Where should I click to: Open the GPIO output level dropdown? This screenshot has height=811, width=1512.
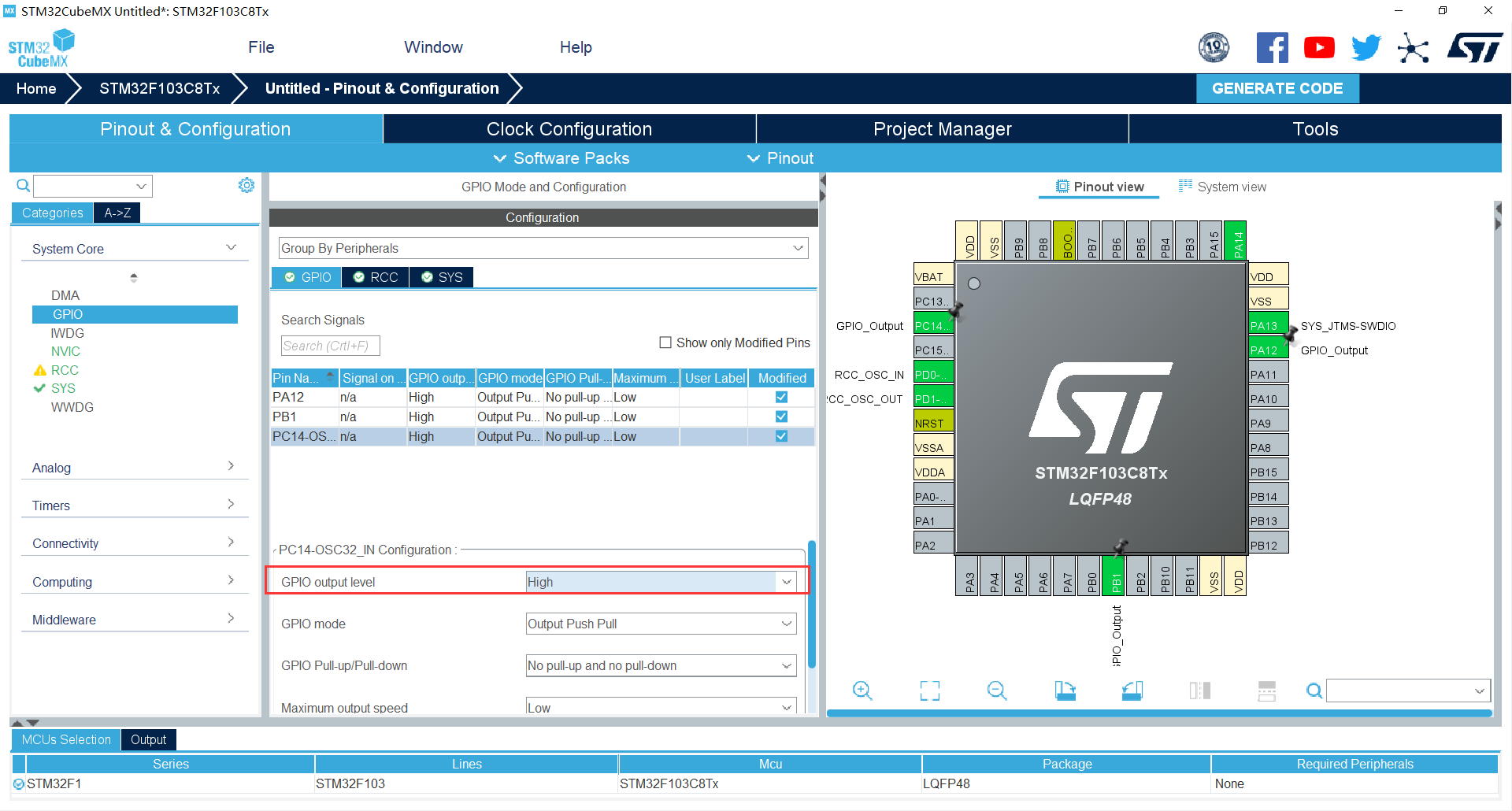pyautogui.click(x=661, y=582)
